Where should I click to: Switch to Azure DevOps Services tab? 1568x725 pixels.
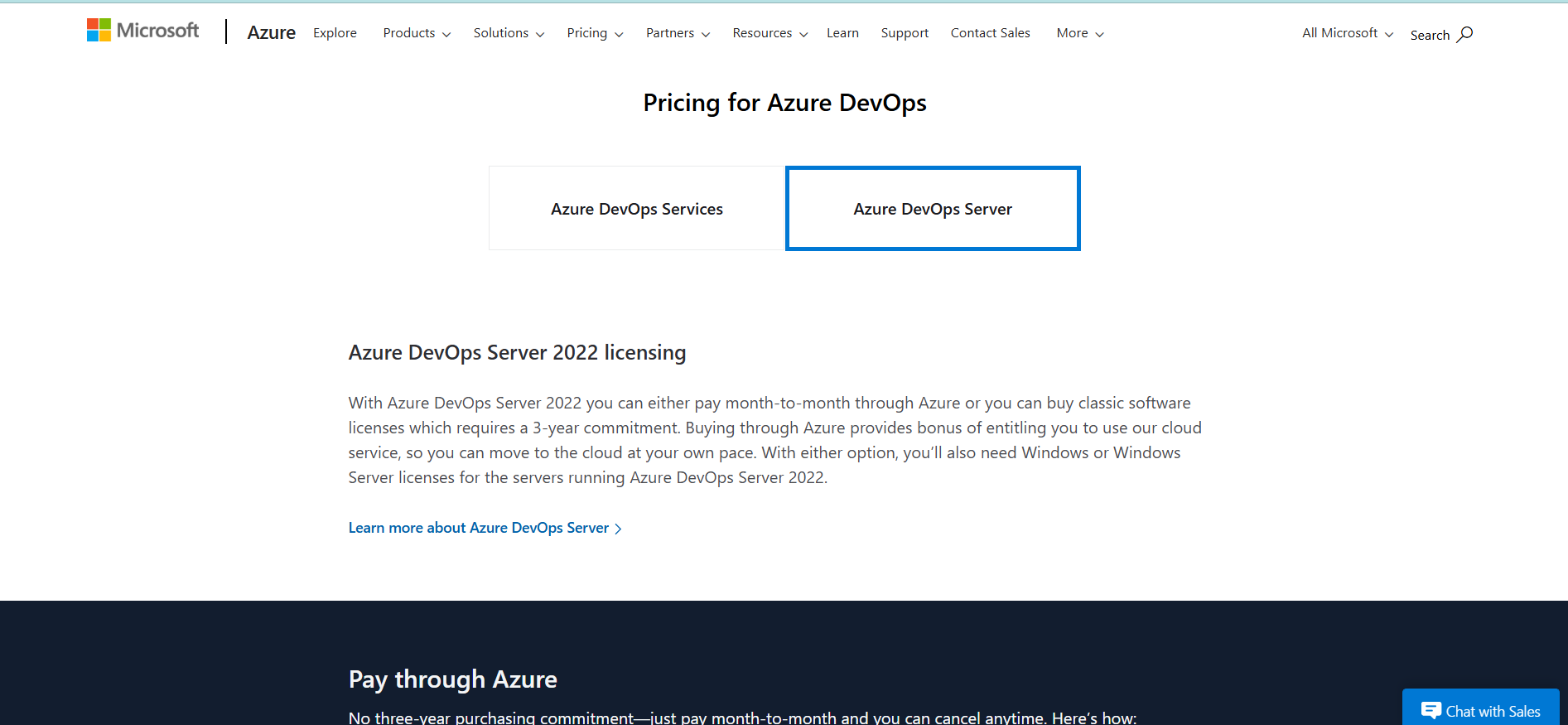pos(637,208)
